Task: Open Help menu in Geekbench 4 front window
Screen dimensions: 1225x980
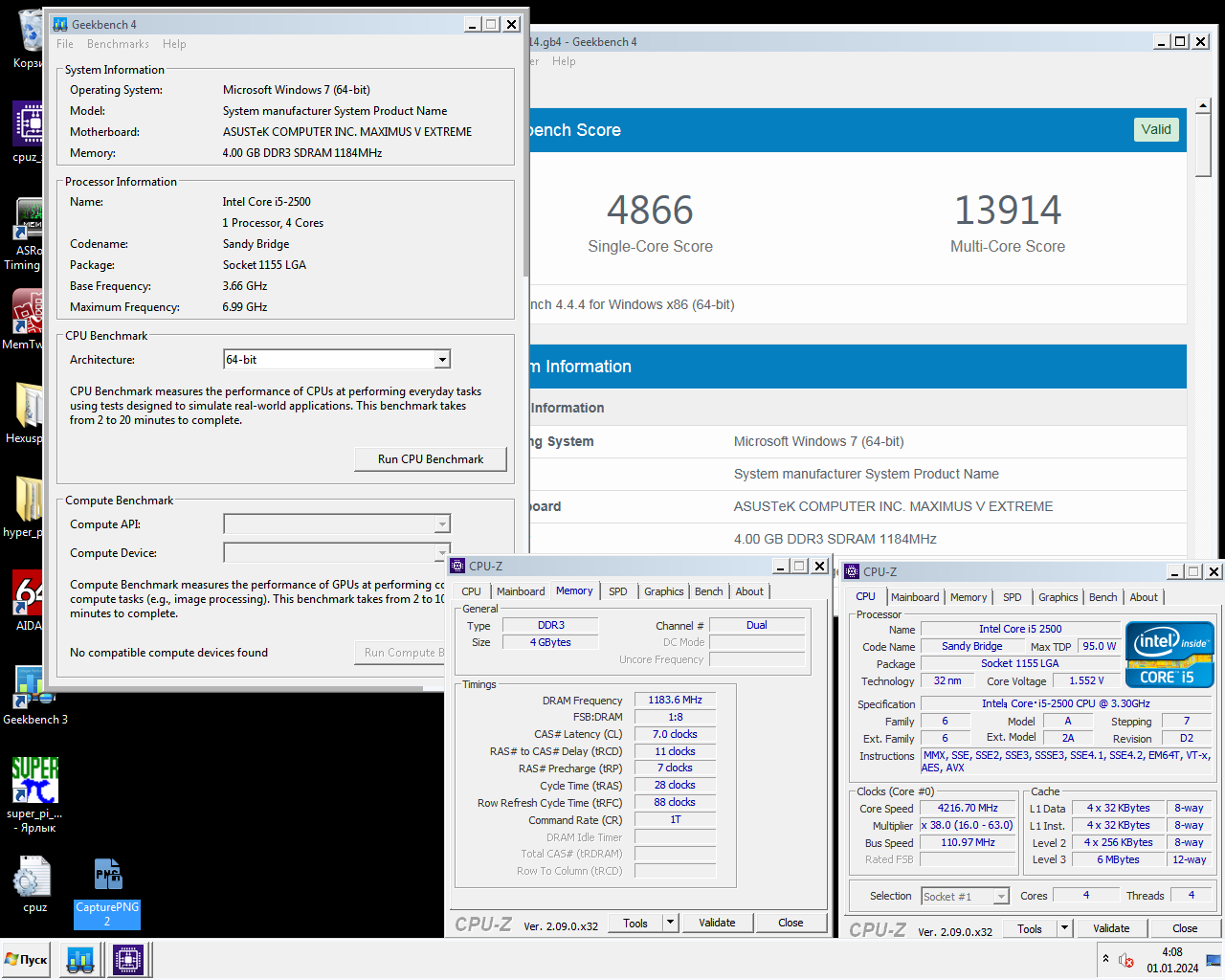Action: point(174,44)
